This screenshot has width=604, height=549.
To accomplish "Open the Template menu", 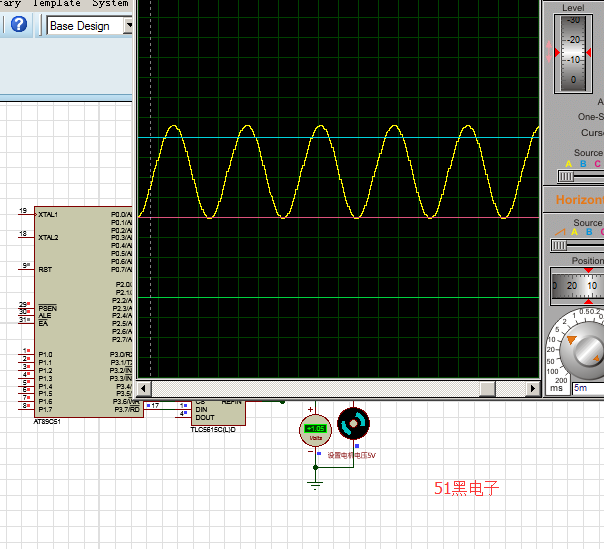I will [x=57, y=3].
